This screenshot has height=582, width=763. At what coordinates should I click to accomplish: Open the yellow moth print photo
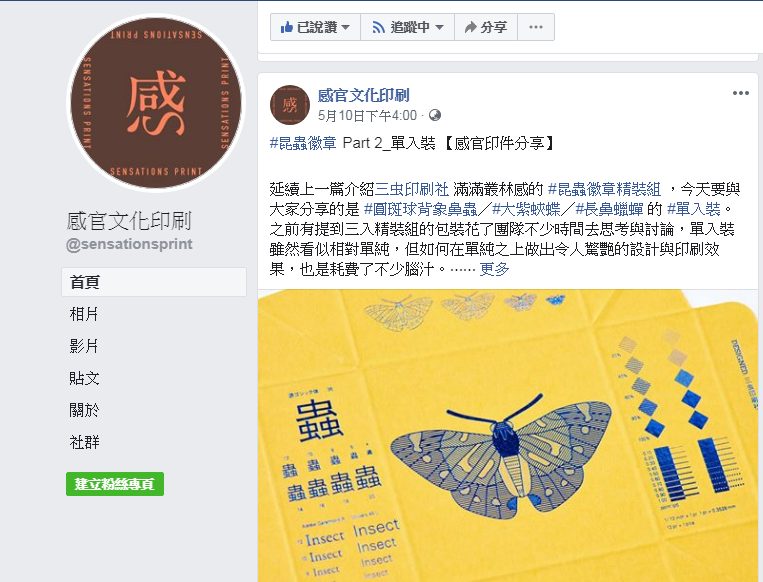click(x=508, y=436)
